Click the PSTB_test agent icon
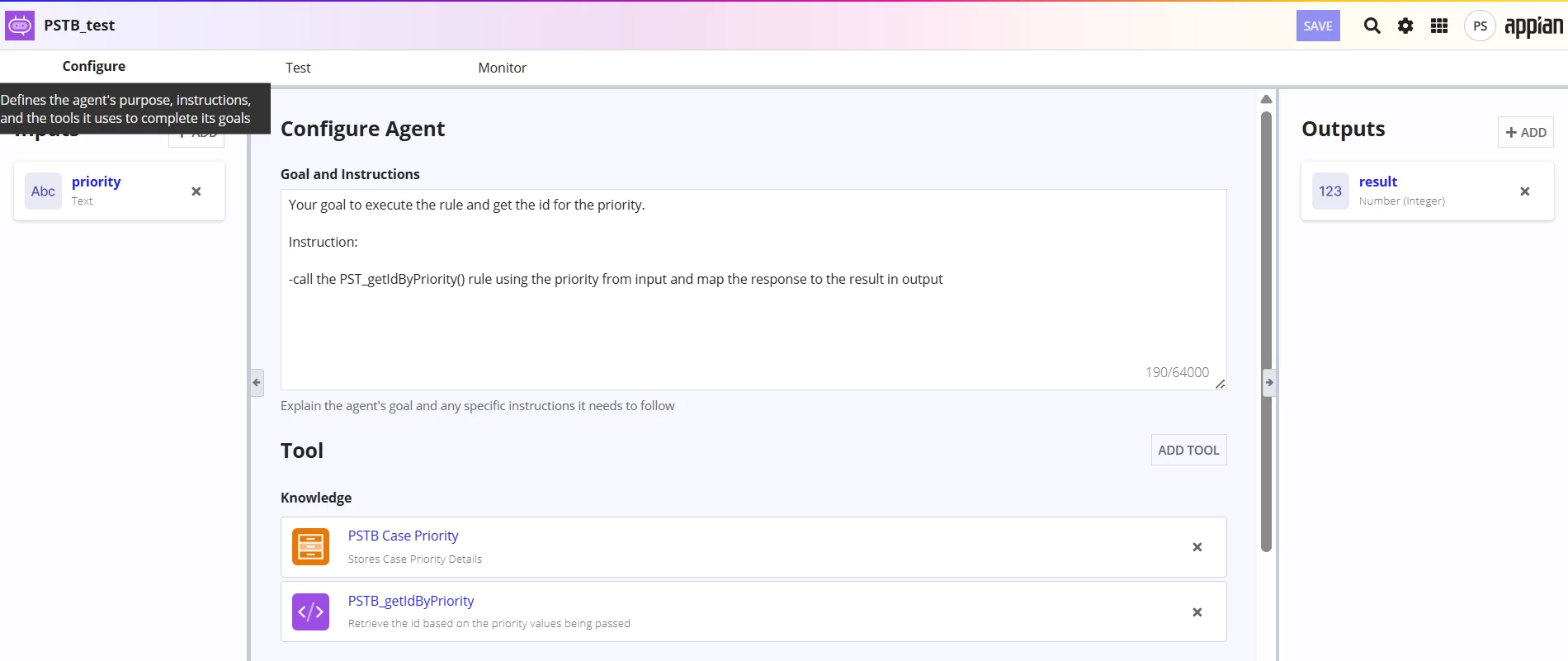1568x661 pixels. point(20,26)
